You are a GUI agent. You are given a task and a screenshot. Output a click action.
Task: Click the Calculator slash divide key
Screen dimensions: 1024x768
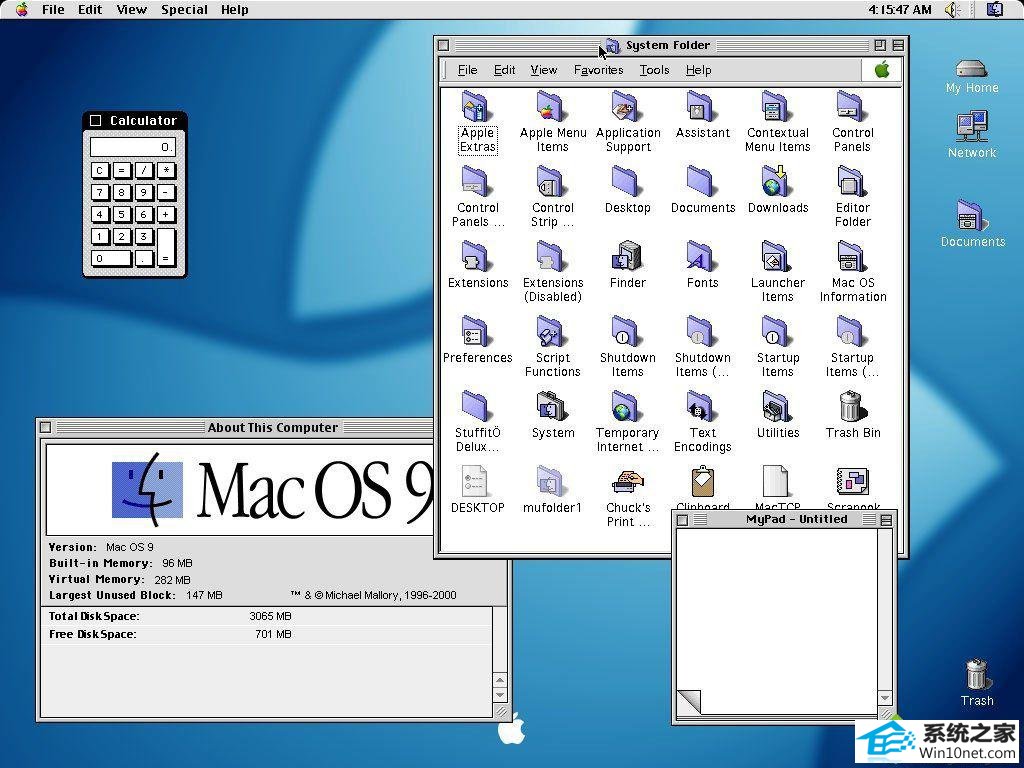[144, 171]
